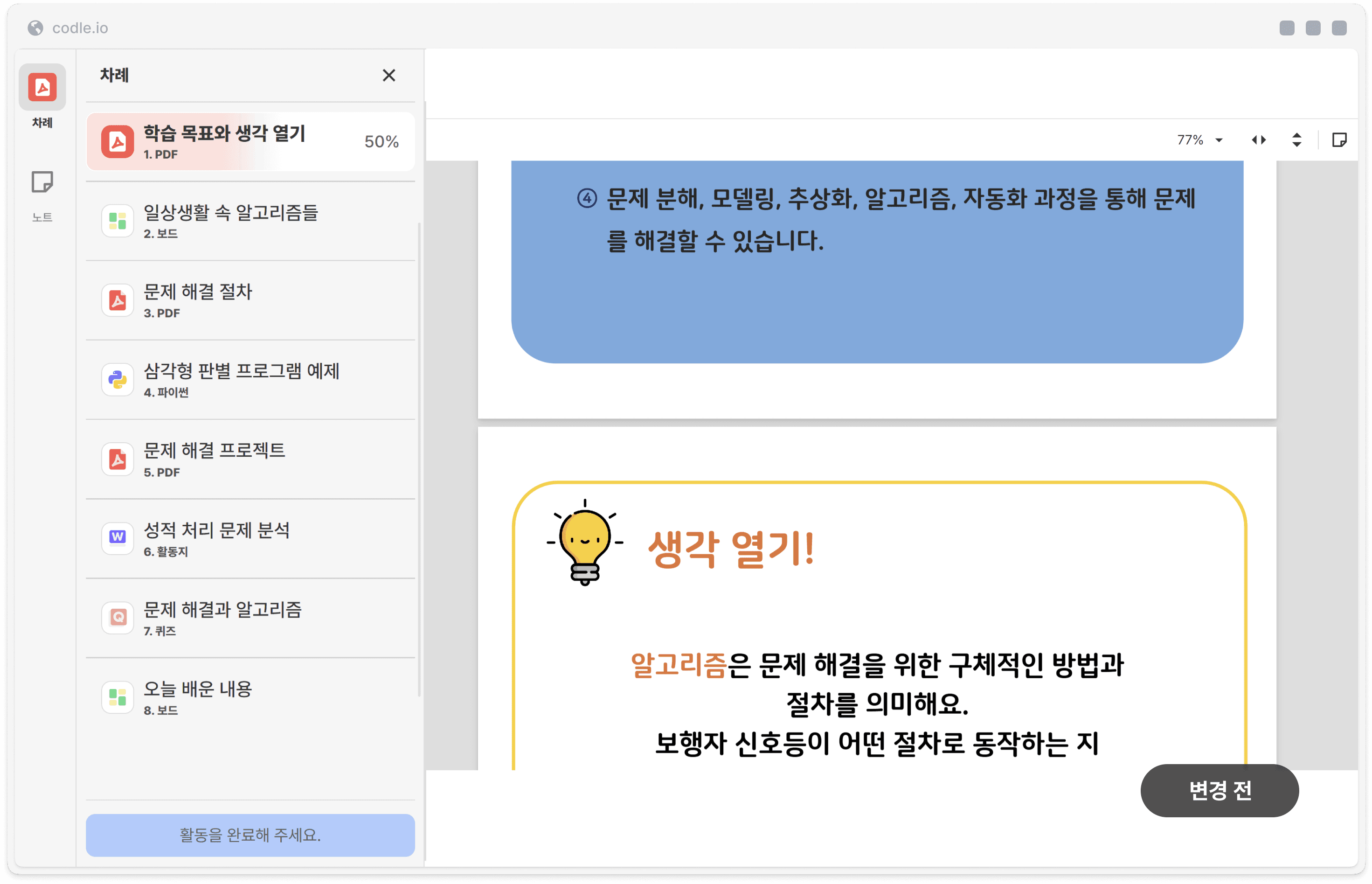The width and height of the screenshot is (1372, 884).
Task: Open 문제 해결 프로젝트 PDF activity
Action: click(214, 459)
